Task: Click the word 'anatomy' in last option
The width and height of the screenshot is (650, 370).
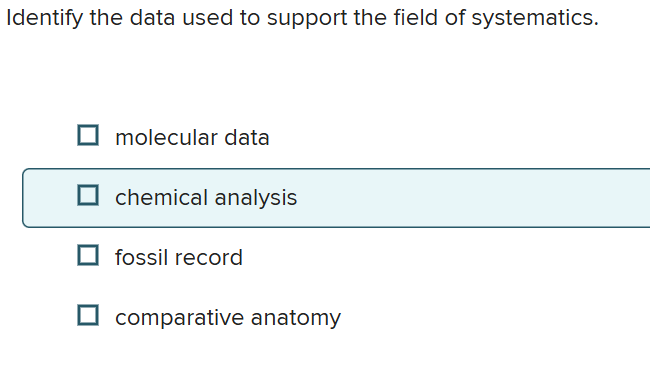Action: coord(296,318)
